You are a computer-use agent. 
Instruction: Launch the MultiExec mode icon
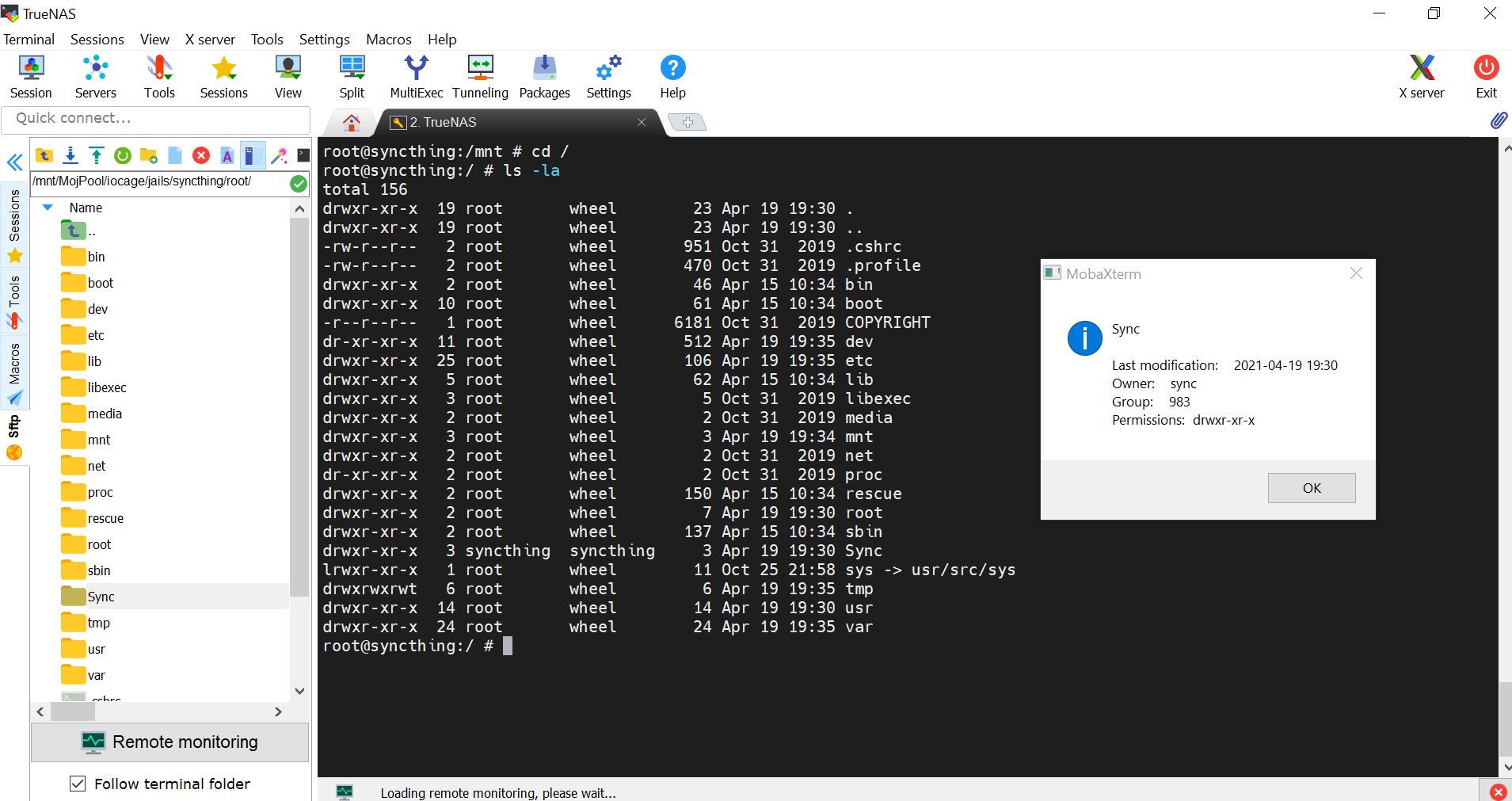[x=416, y=77]
